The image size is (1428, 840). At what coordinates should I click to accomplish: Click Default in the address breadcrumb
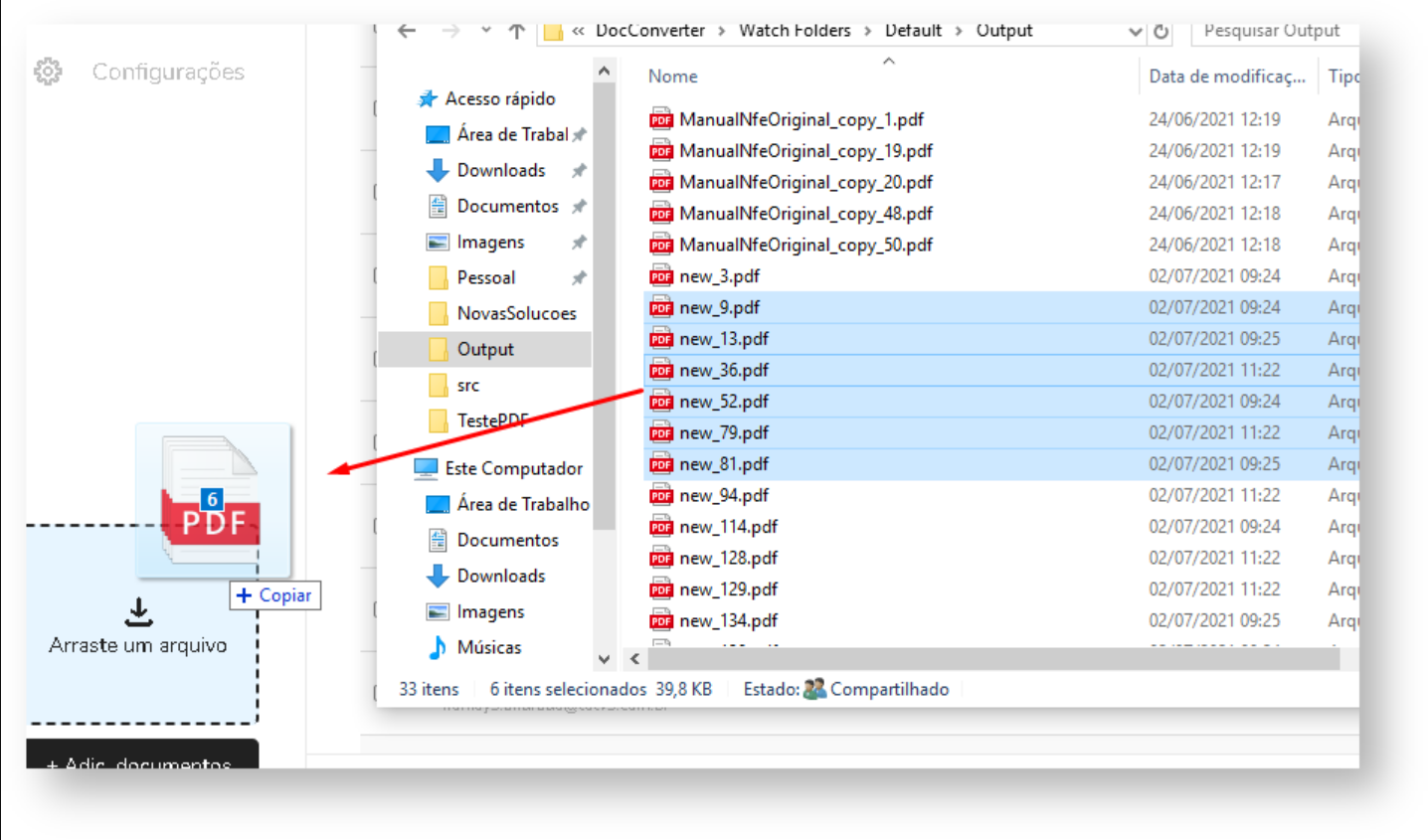(913, 31)
